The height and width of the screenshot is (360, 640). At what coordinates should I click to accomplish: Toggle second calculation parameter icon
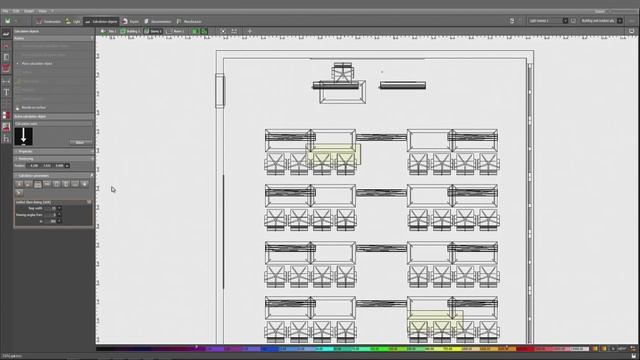click(x=29, y=184)
